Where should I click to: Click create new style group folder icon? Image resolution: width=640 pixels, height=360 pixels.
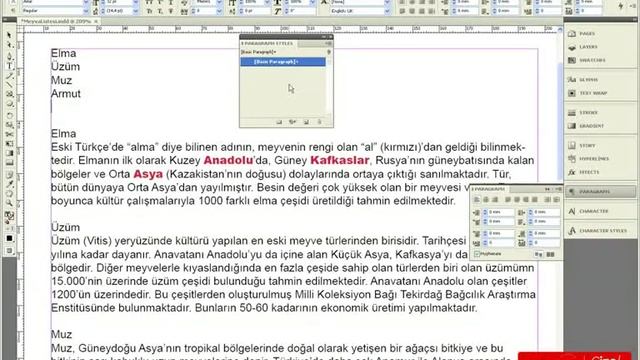coord(279,122)
